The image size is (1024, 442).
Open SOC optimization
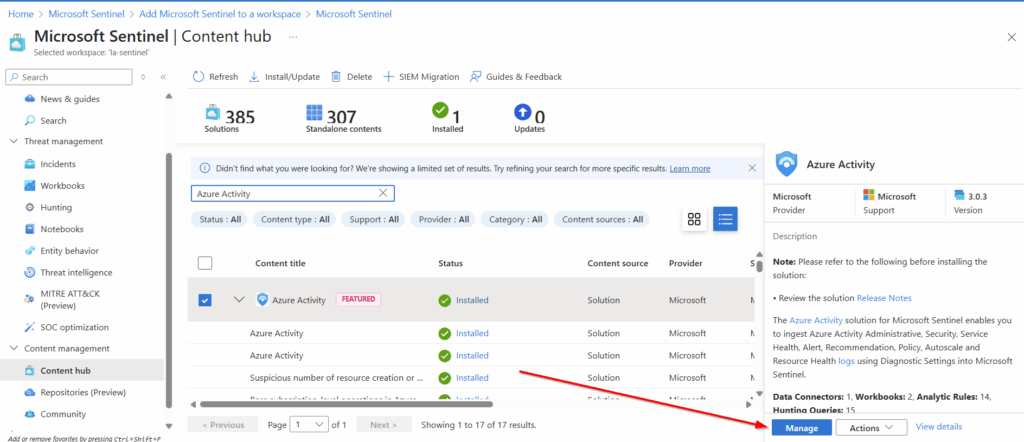point(74,327)
